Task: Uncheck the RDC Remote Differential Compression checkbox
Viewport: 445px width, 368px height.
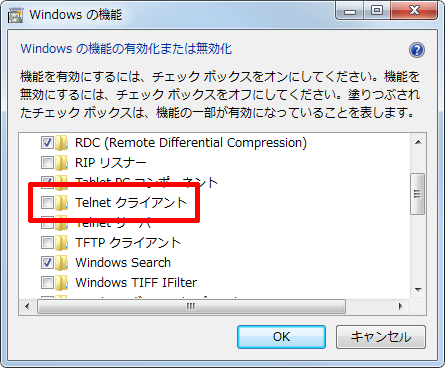Action: [x=47, y=142]
